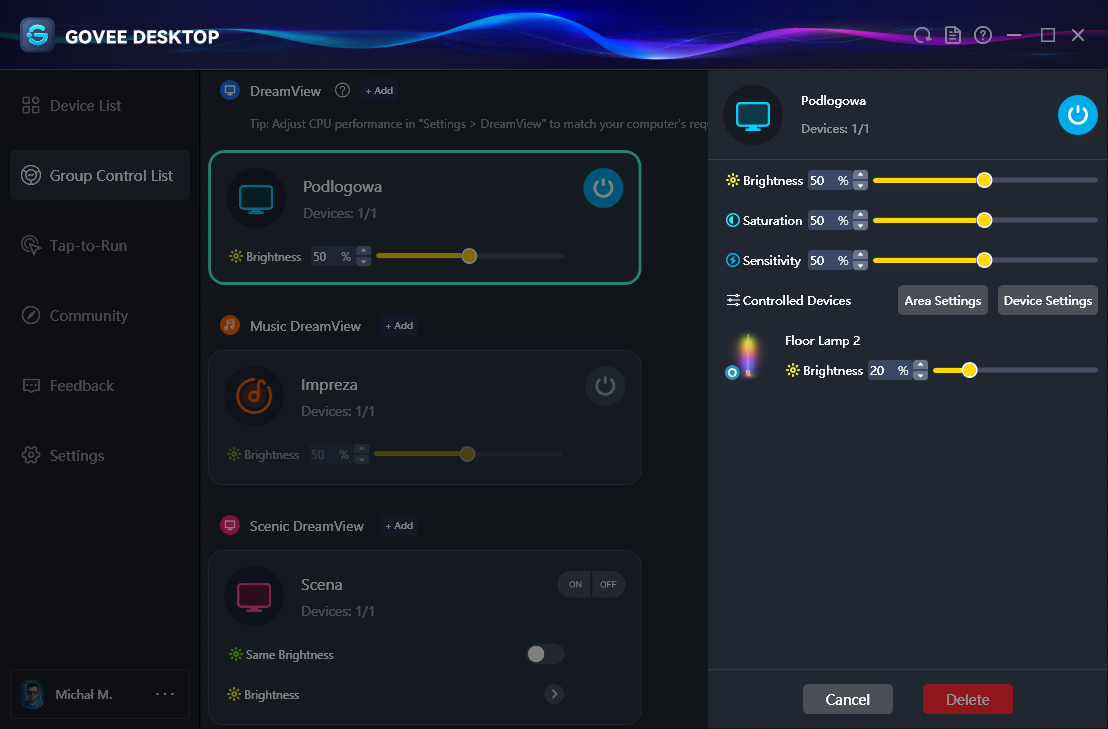Turn Scena group OFF
This screenshot has width=1108, height=729.
[x=608, y=584]
